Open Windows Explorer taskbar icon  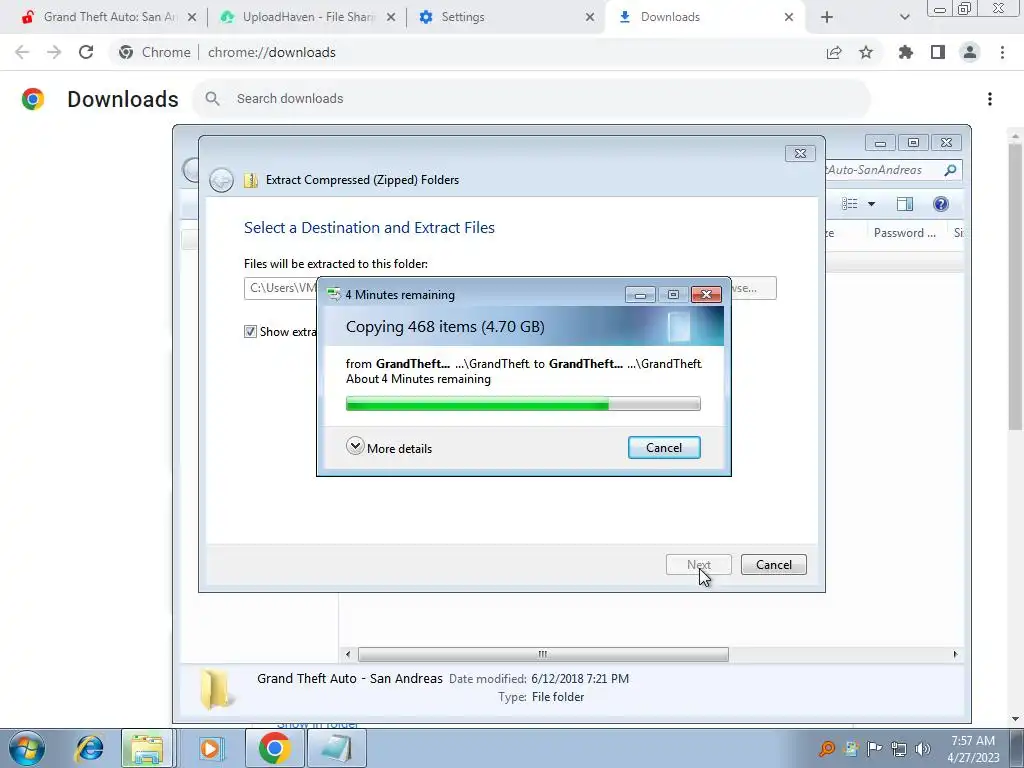(x=148, y=748)
